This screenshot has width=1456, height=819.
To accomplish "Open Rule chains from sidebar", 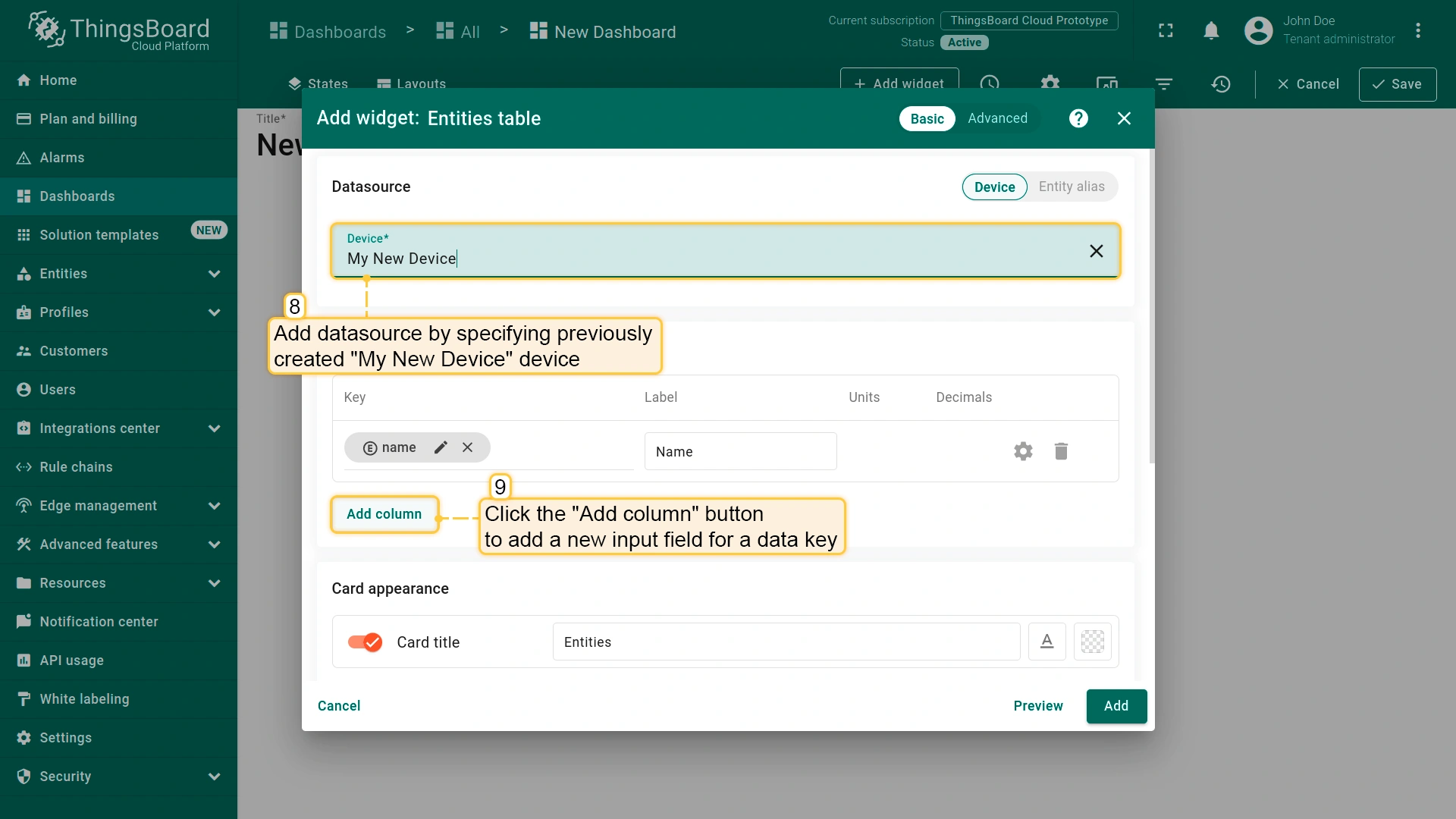I will pos(76,467).
